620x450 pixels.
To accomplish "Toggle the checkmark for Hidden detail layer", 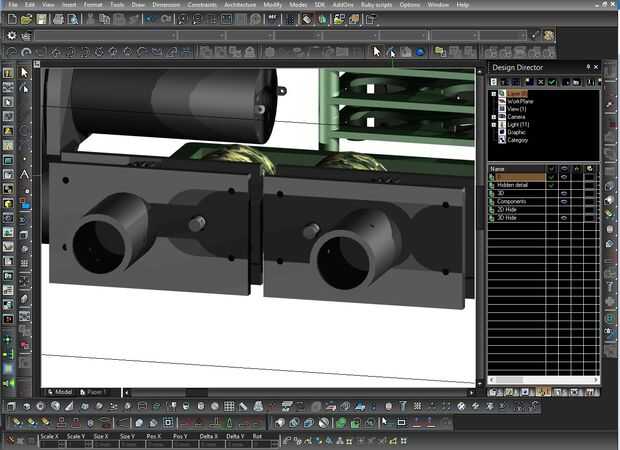I will (x=552, y=185).
